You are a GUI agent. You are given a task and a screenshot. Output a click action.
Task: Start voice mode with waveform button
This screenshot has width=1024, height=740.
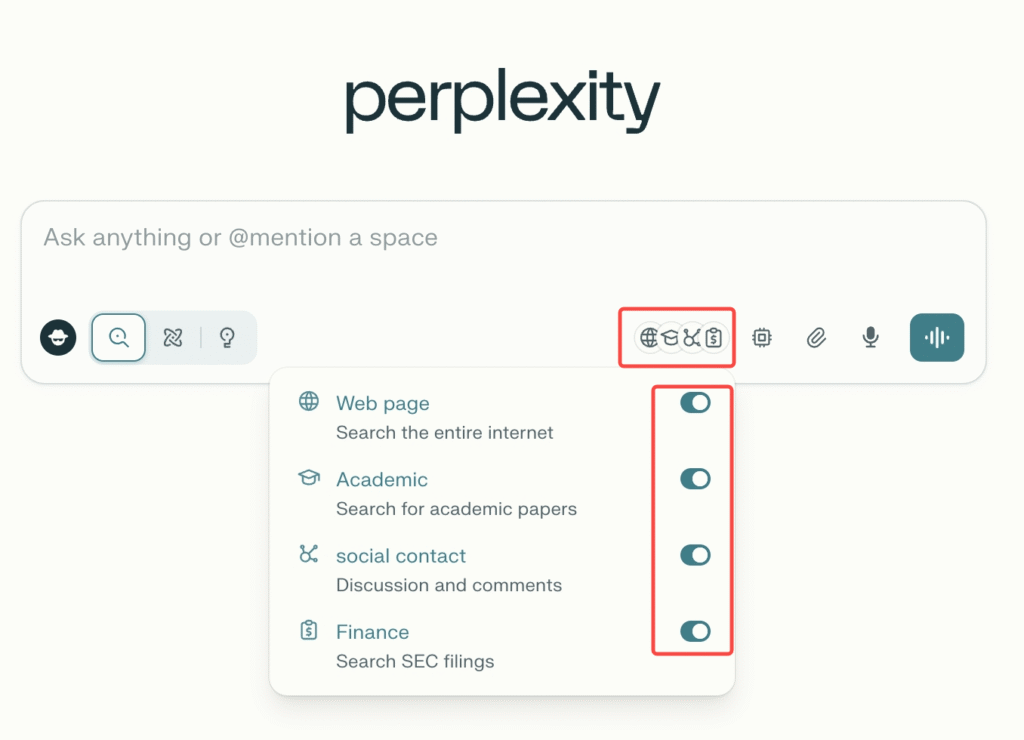pyautogui.click(x=936, y=338)
